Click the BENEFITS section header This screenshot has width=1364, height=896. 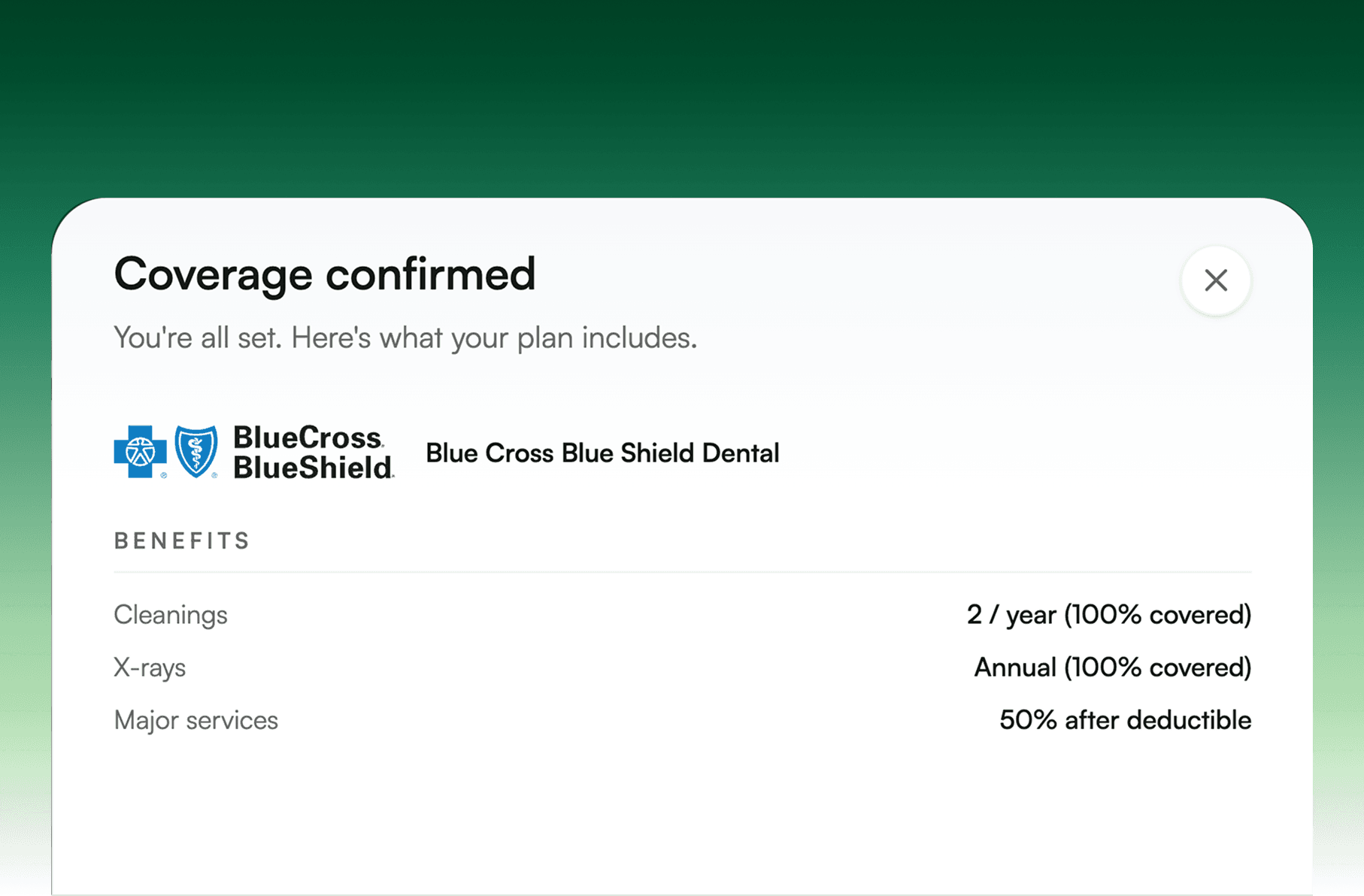click(x=182, y=541)
